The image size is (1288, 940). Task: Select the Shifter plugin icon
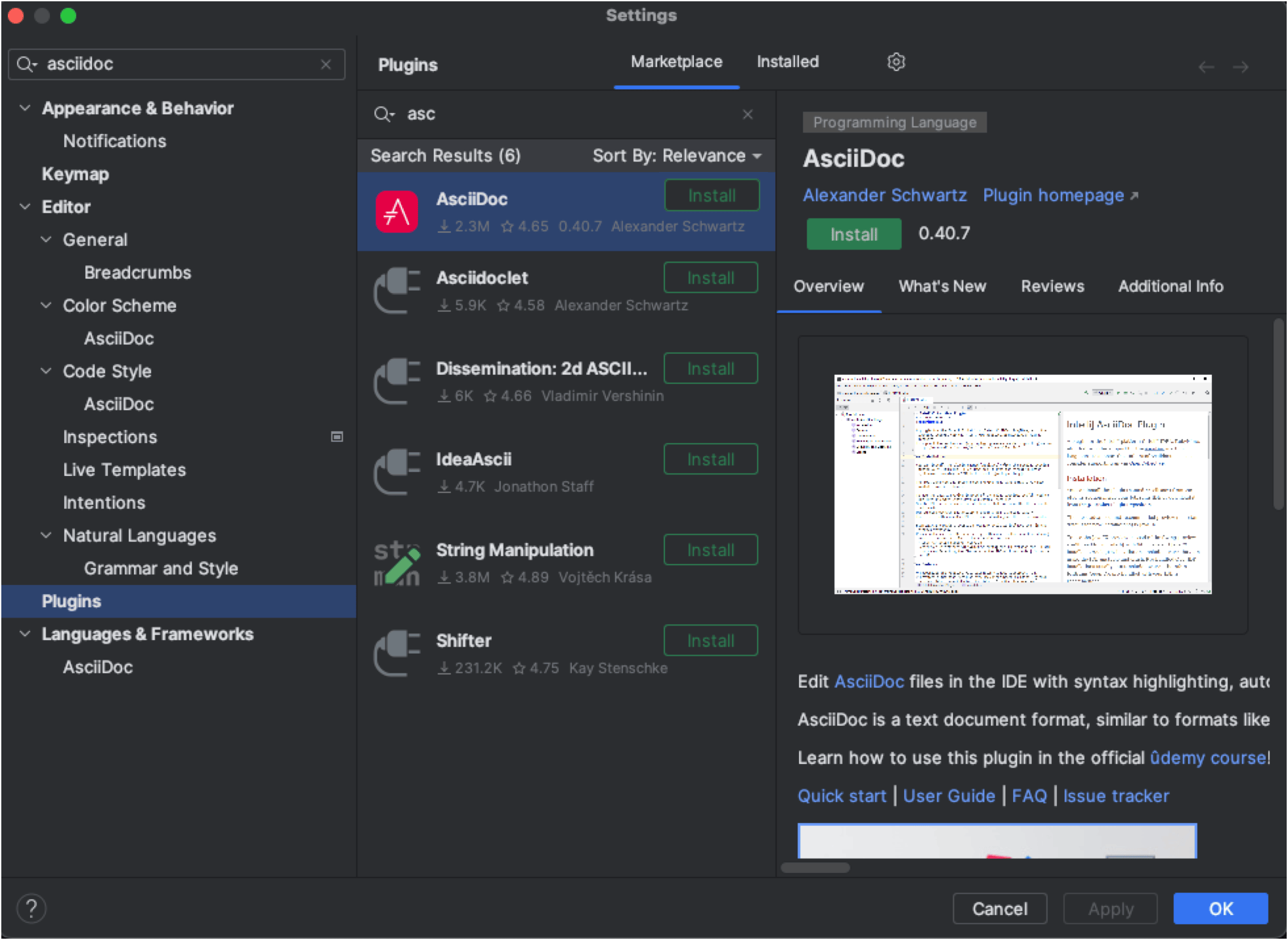point(396,654)
